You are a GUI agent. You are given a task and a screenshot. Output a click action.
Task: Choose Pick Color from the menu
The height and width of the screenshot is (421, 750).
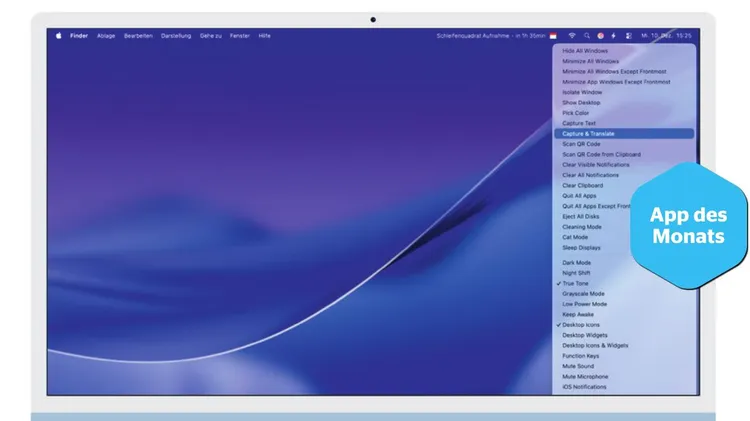pos(576,112)
